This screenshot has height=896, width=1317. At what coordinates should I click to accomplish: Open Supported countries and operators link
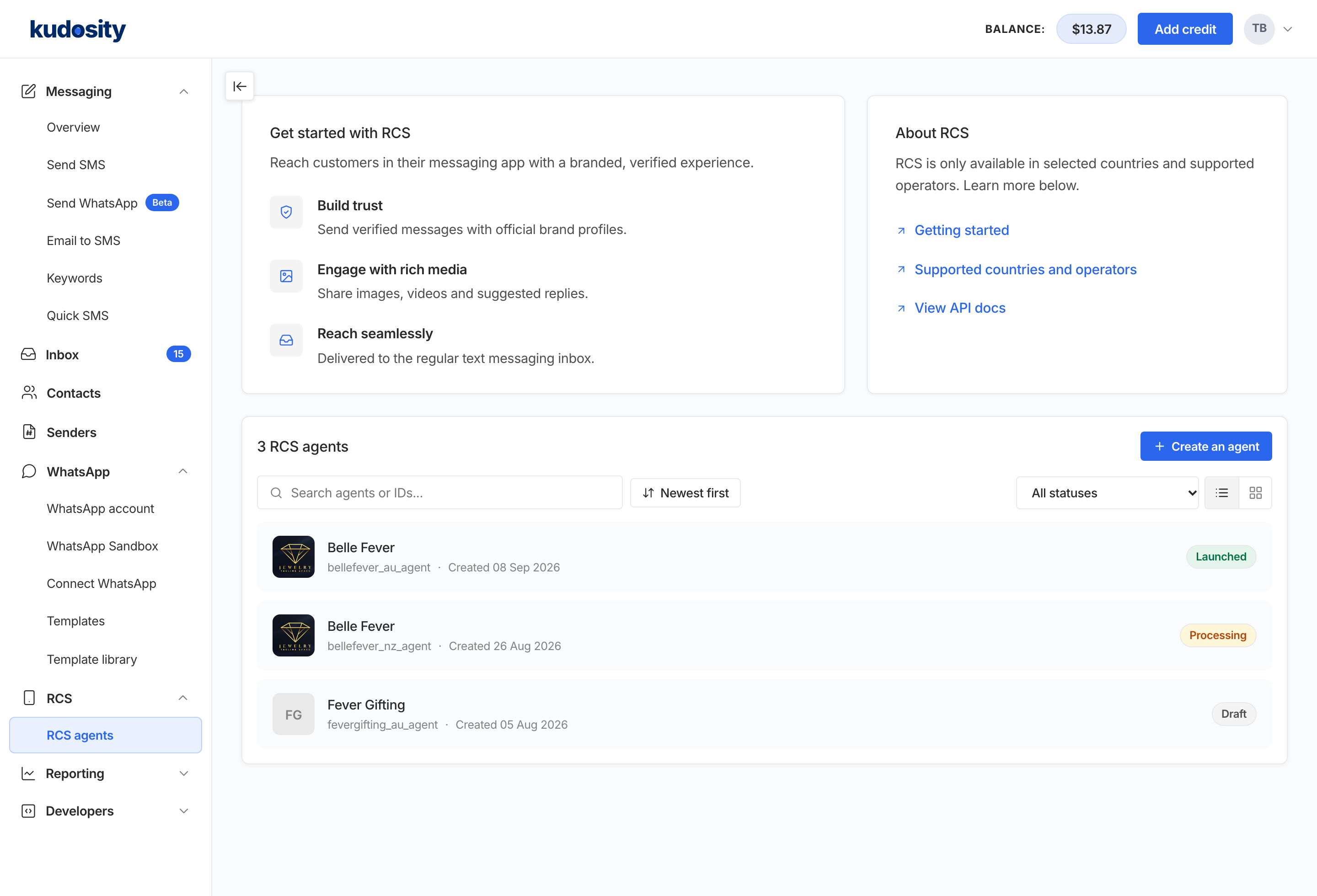coord(1026,270)
